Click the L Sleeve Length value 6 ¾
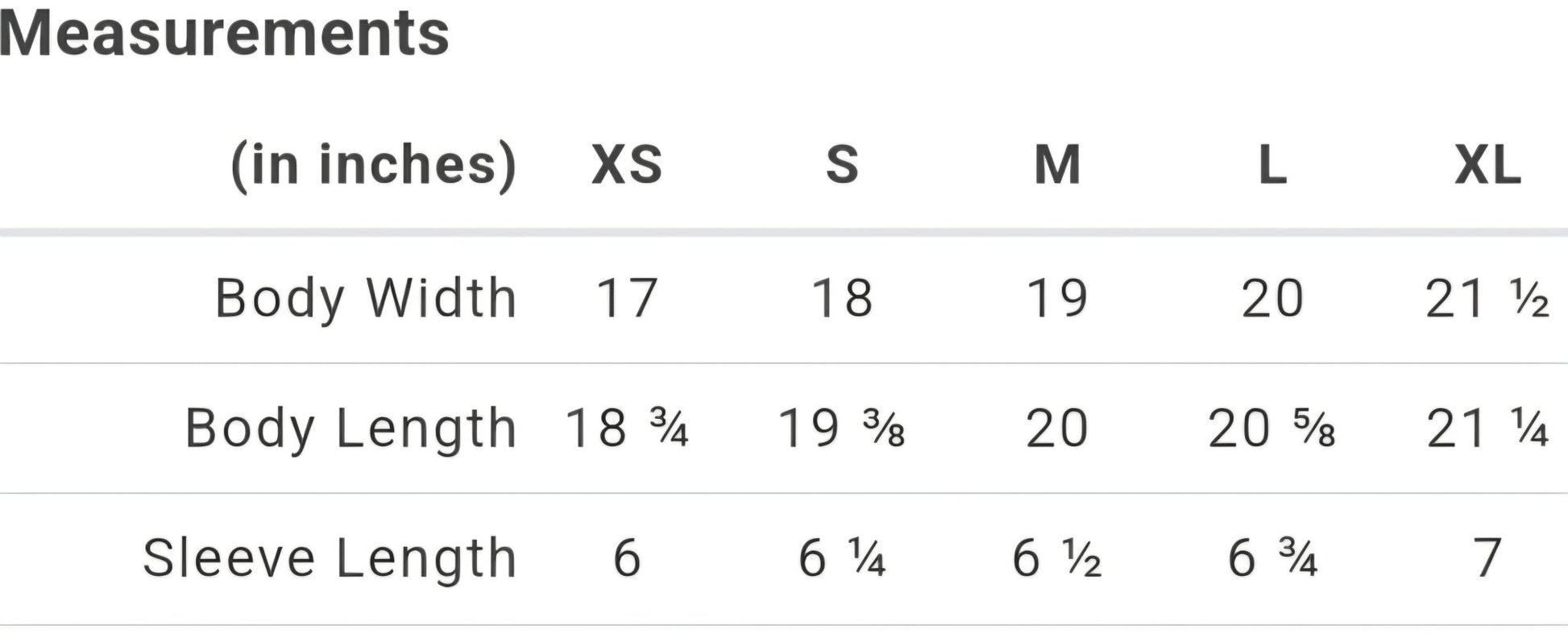This screenshot has height=634, width=1568. [1272, 558]
